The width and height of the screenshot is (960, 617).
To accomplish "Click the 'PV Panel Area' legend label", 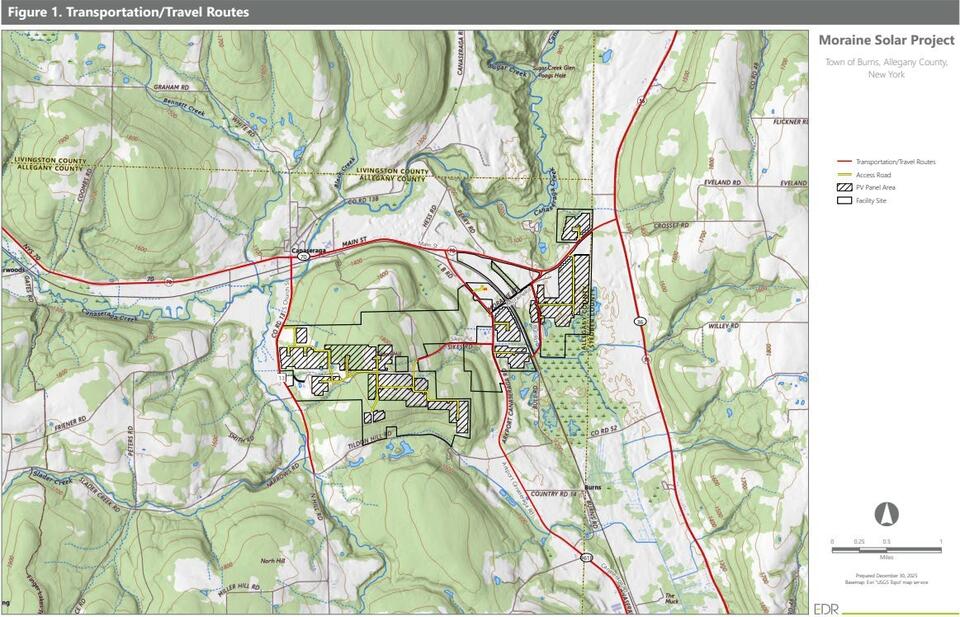I will pyautogui.click(x=876, y=187).
